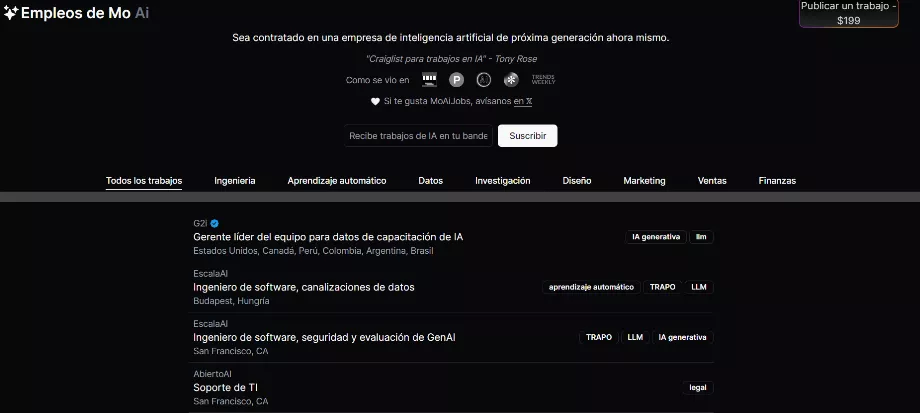Click 'IA generativa' tag on GenAI security job

click(683, 337)
